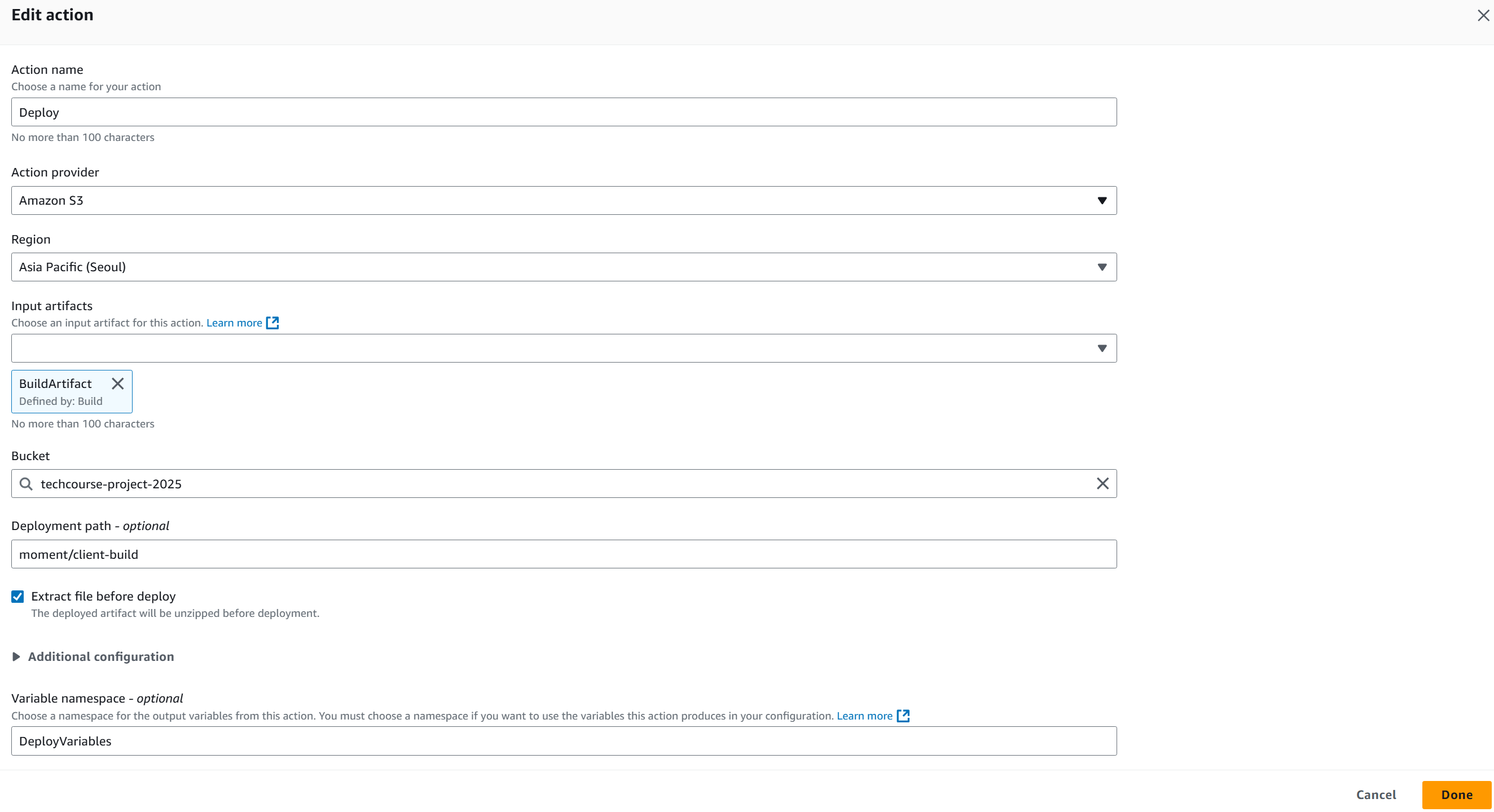Select the BuildArtifact token
The image size is (1494, 812).
tap(72, 392)
